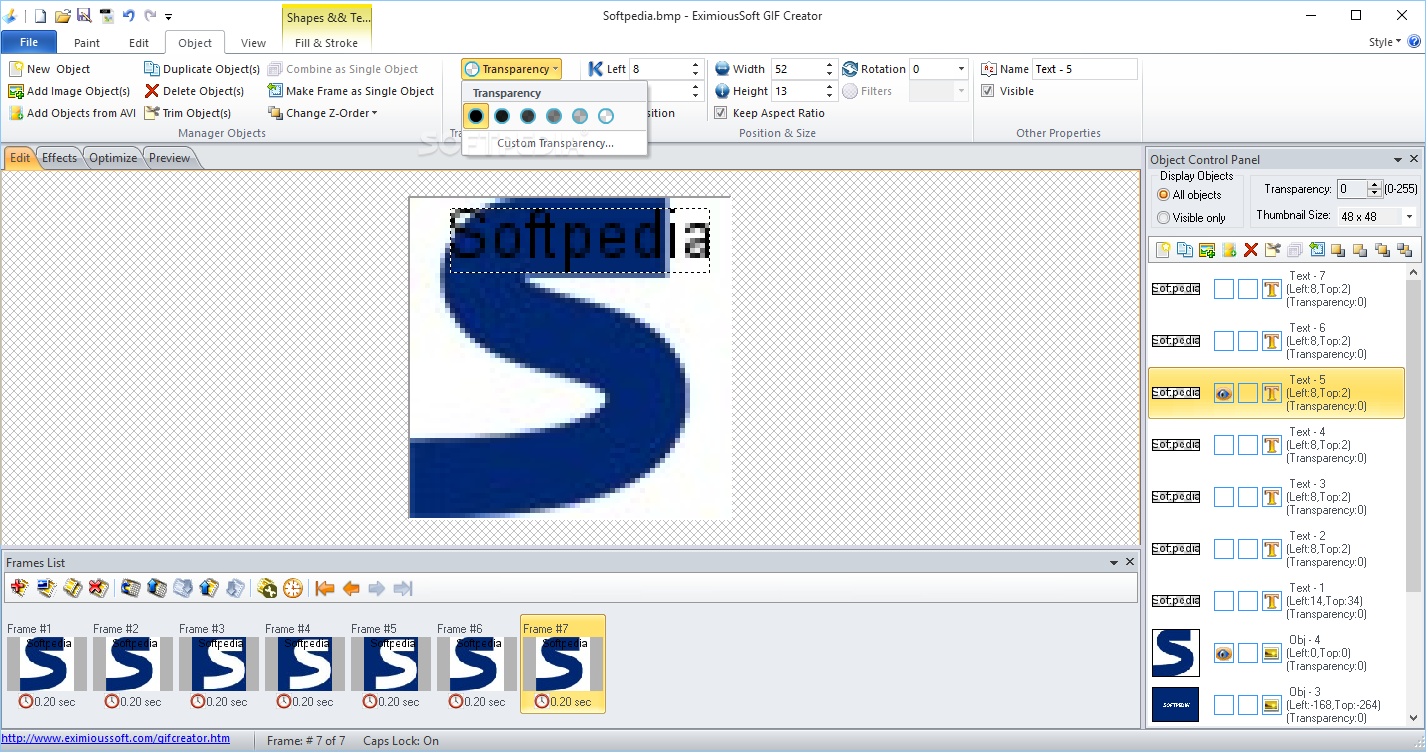1426x752 pixels.
Task: Switch to the Paint ribbon tab
Action: (87, 43)
